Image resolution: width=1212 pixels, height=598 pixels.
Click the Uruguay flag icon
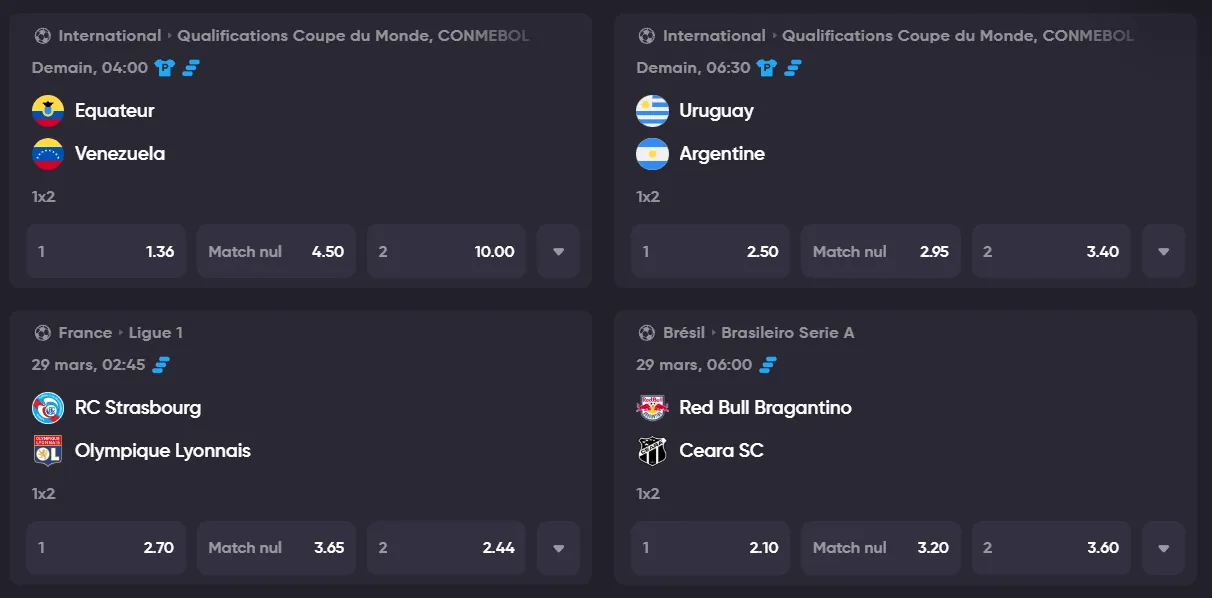point(652,111)
